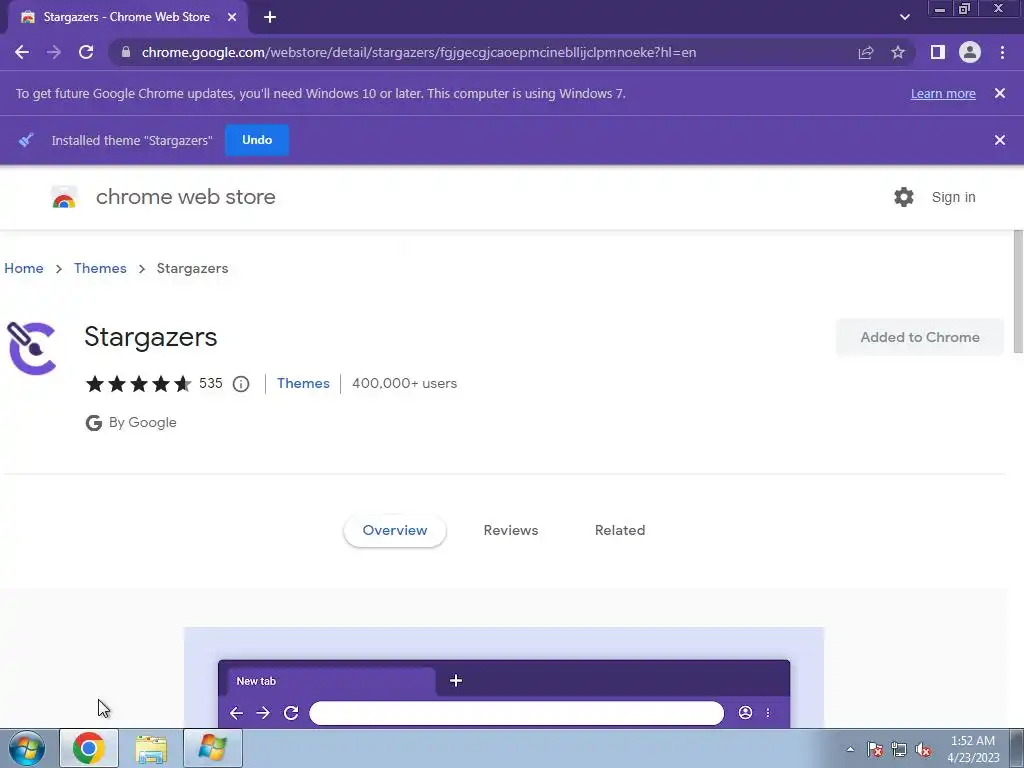Open the Windows Start button
This screenshot has height=768, width=1024.
[27, 748]
